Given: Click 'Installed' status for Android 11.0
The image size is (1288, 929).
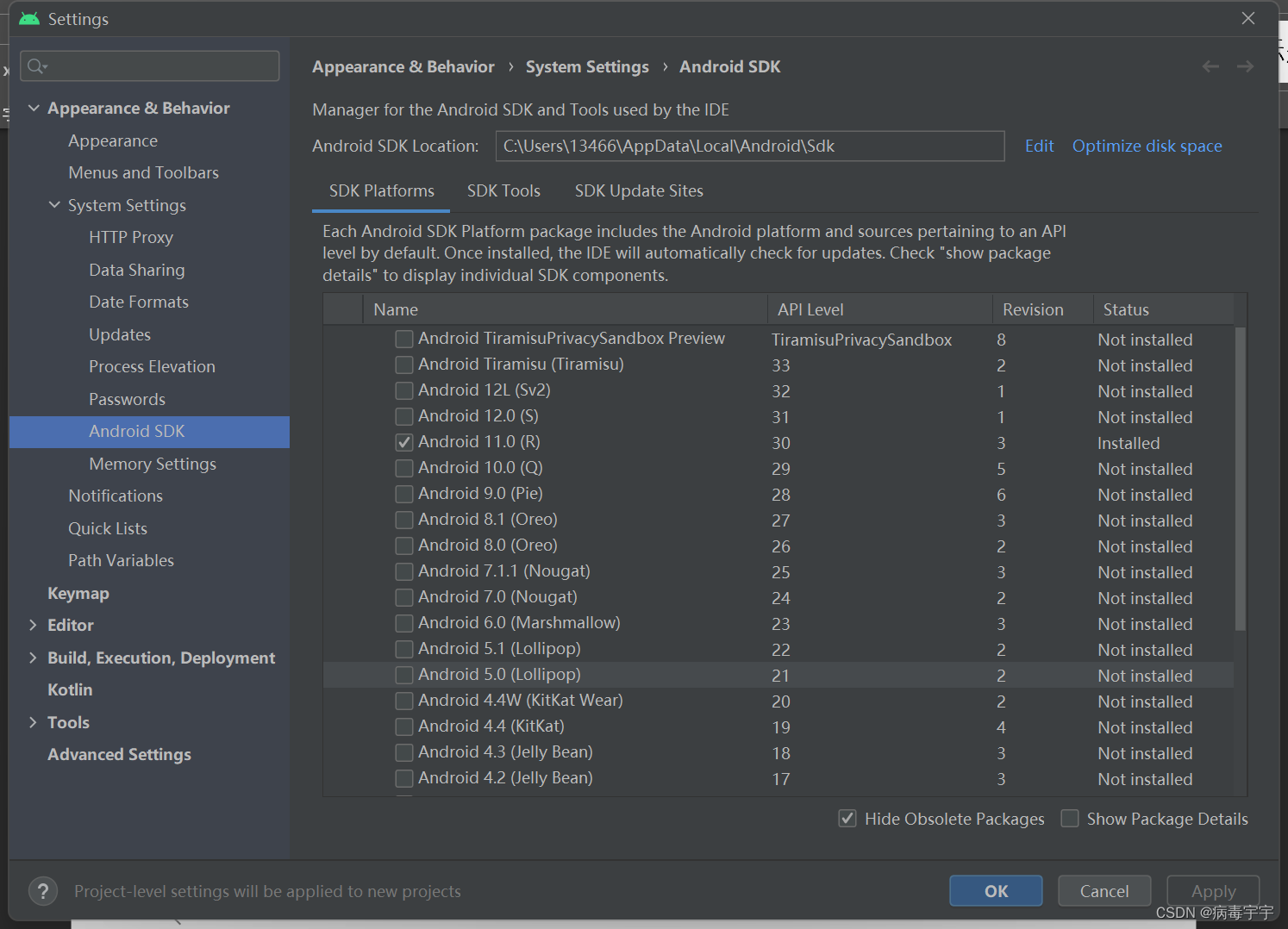Looking at the screenshot, I should click(1129, 443).
